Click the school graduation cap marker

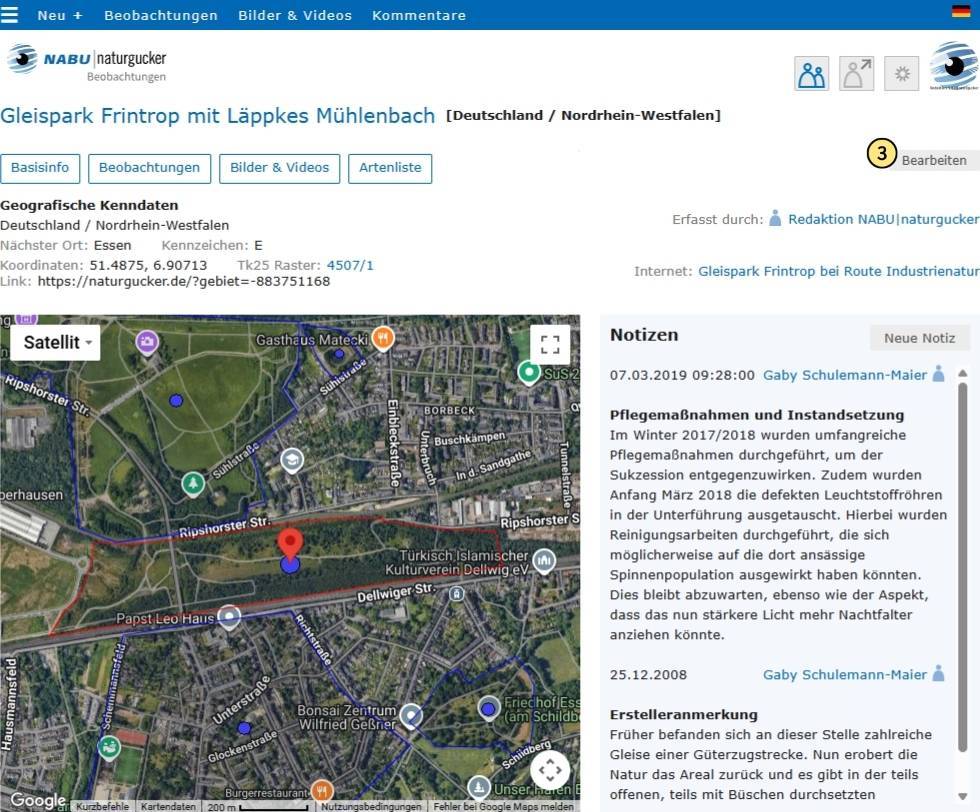[x=292, y=461]
